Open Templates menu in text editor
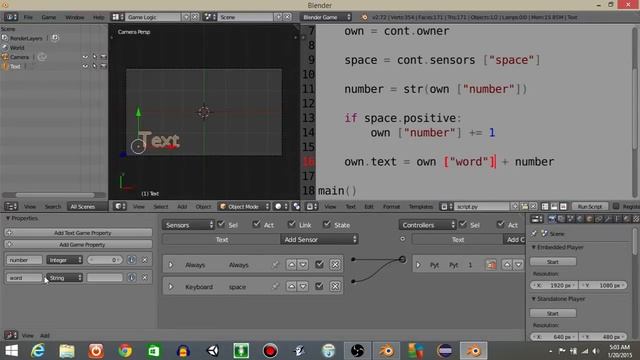The image size is (640, 360). pos(420,207)
